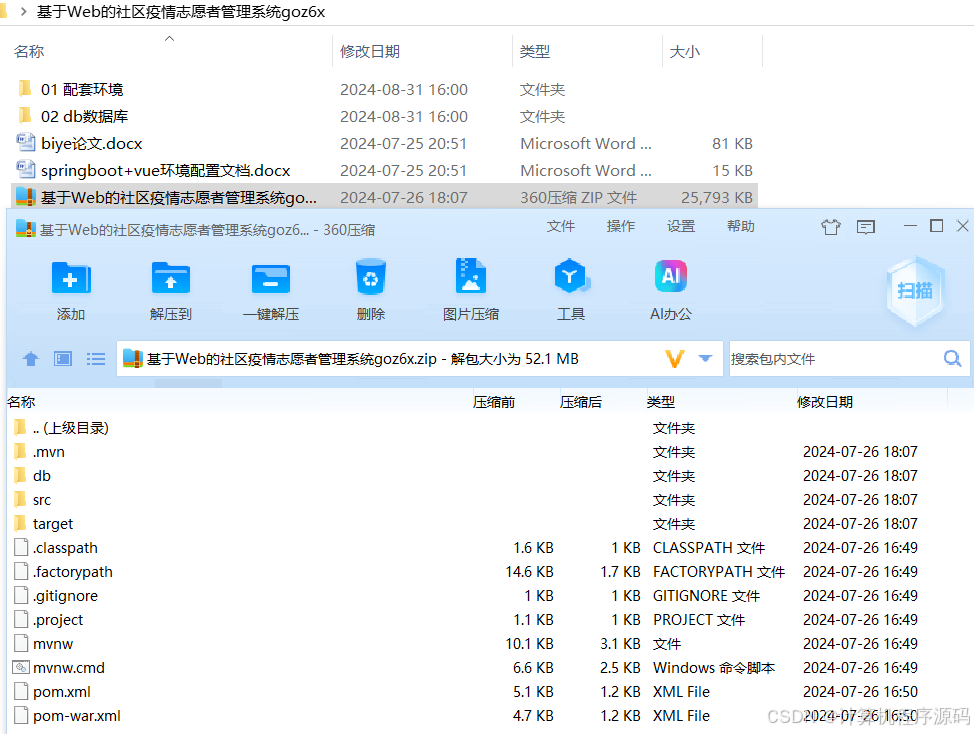Open the 帮助 menu in 360压缩
Image resolution: width=974 pixels, height=734 pixels.
[740, 226]
